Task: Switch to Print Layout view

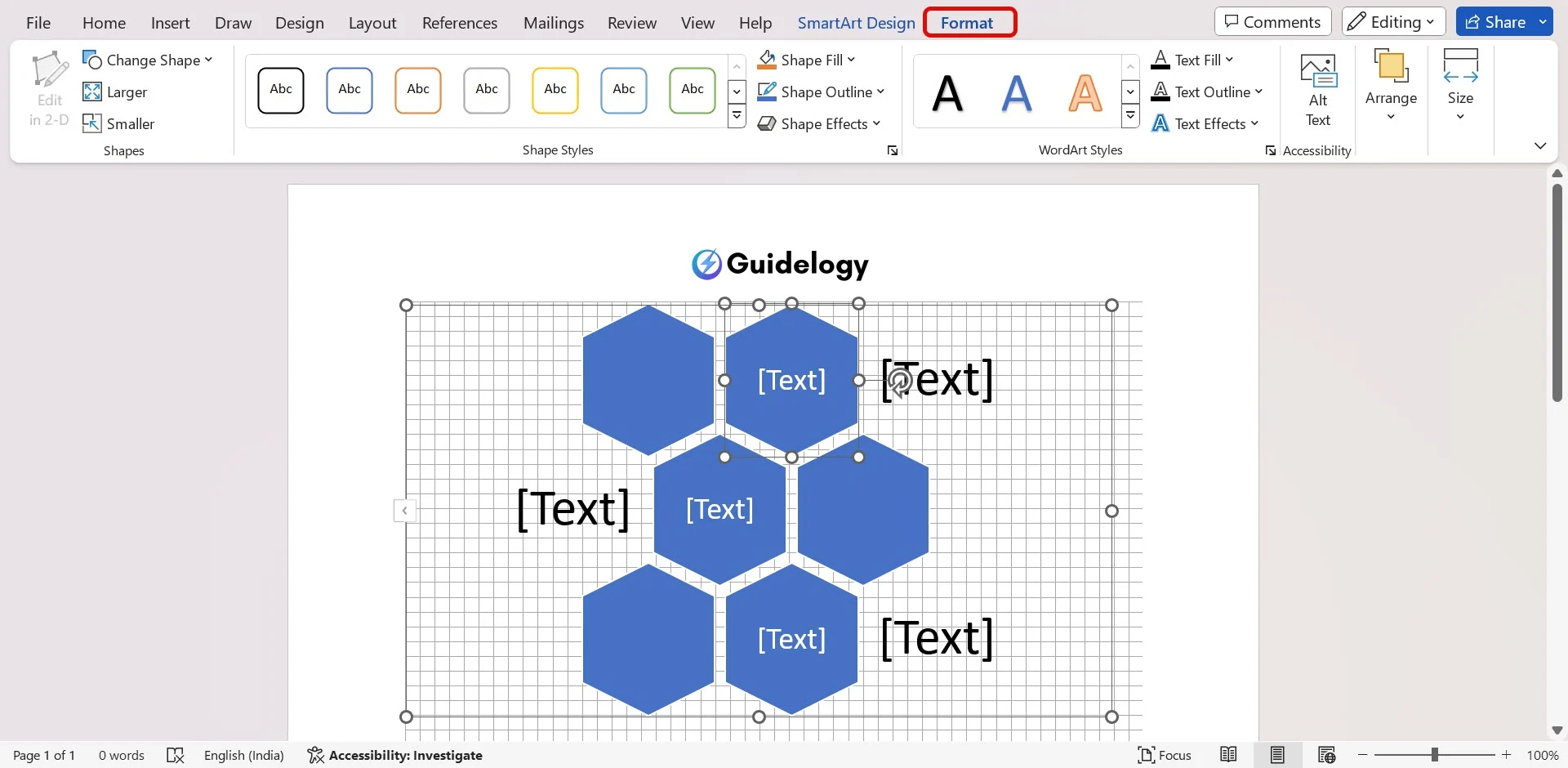Action: click(1277, 755)
